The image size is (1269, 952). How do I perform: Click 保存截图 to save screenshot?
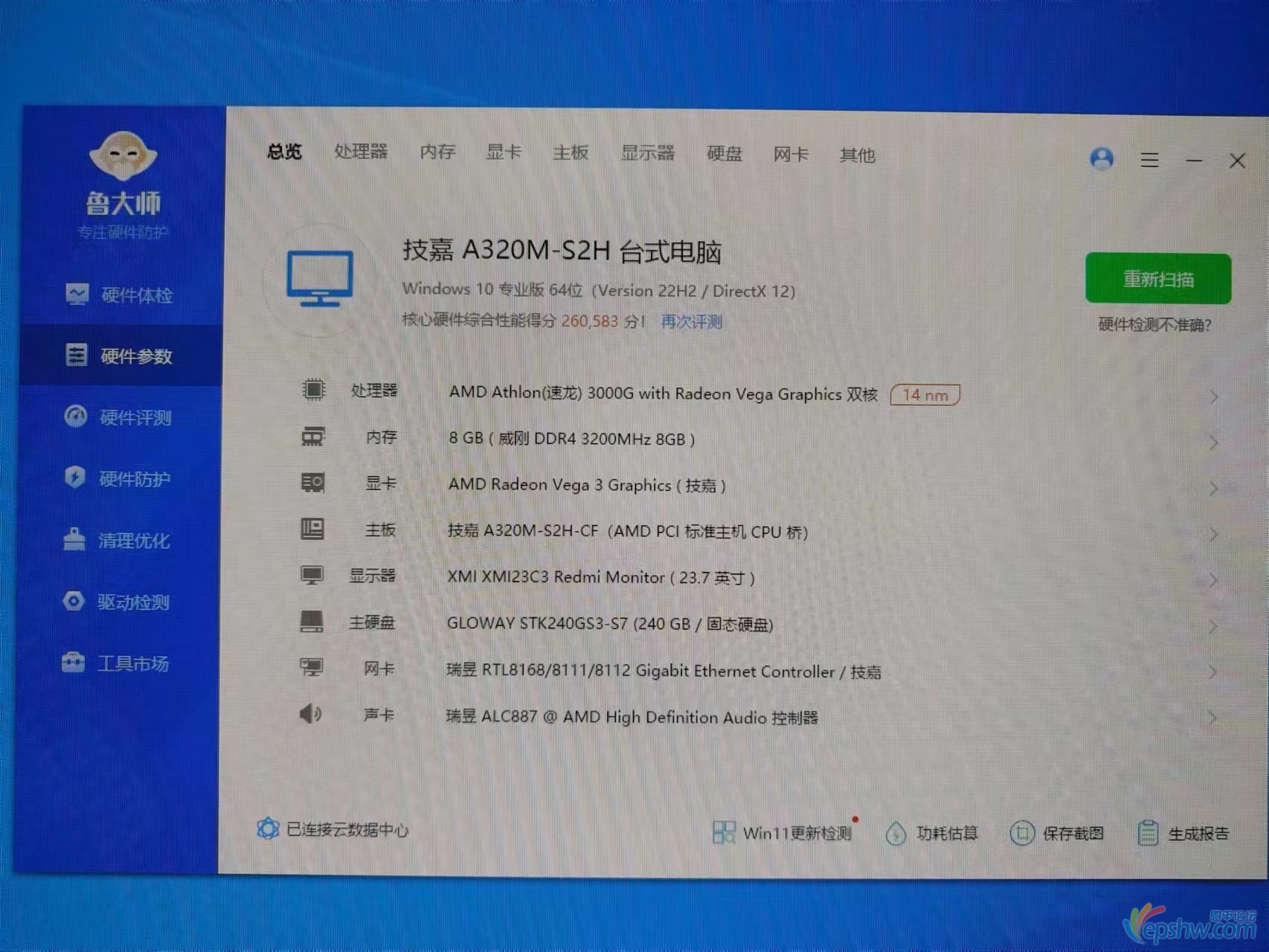[x=1057, y=834]
